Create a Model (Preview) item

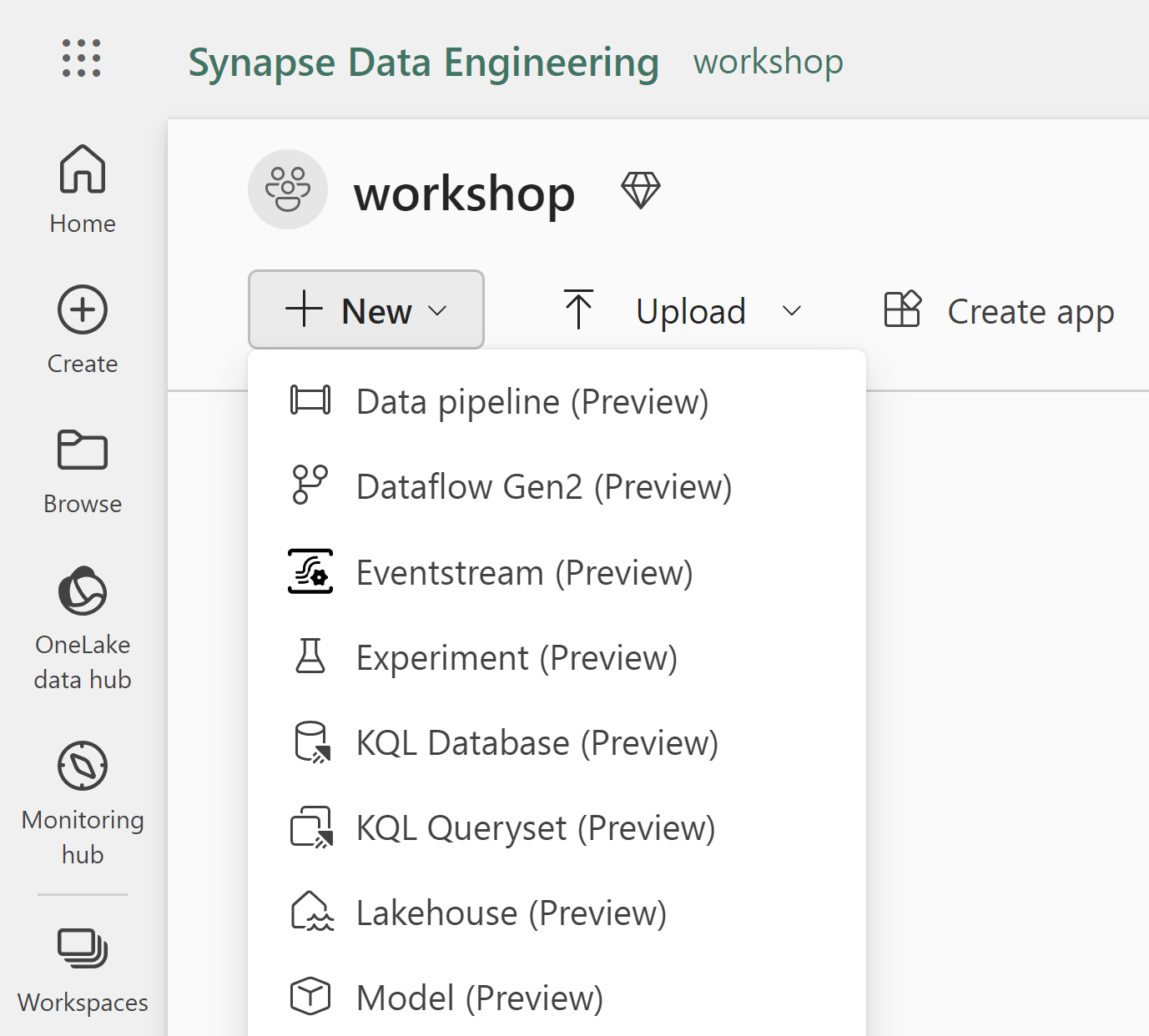pos(557,998)
